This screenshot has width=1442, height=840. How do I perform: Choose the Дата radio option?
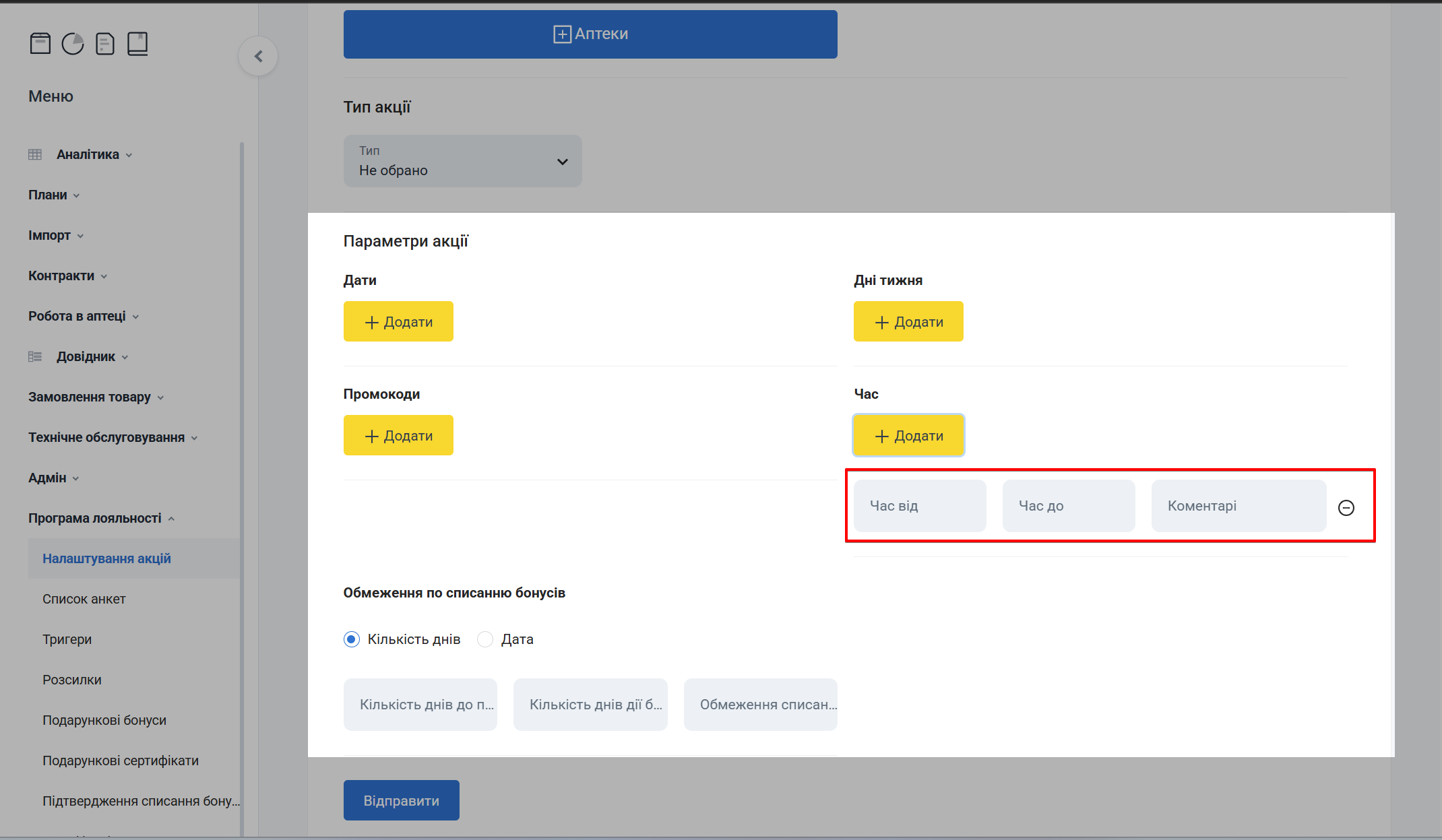pos(485,639)
